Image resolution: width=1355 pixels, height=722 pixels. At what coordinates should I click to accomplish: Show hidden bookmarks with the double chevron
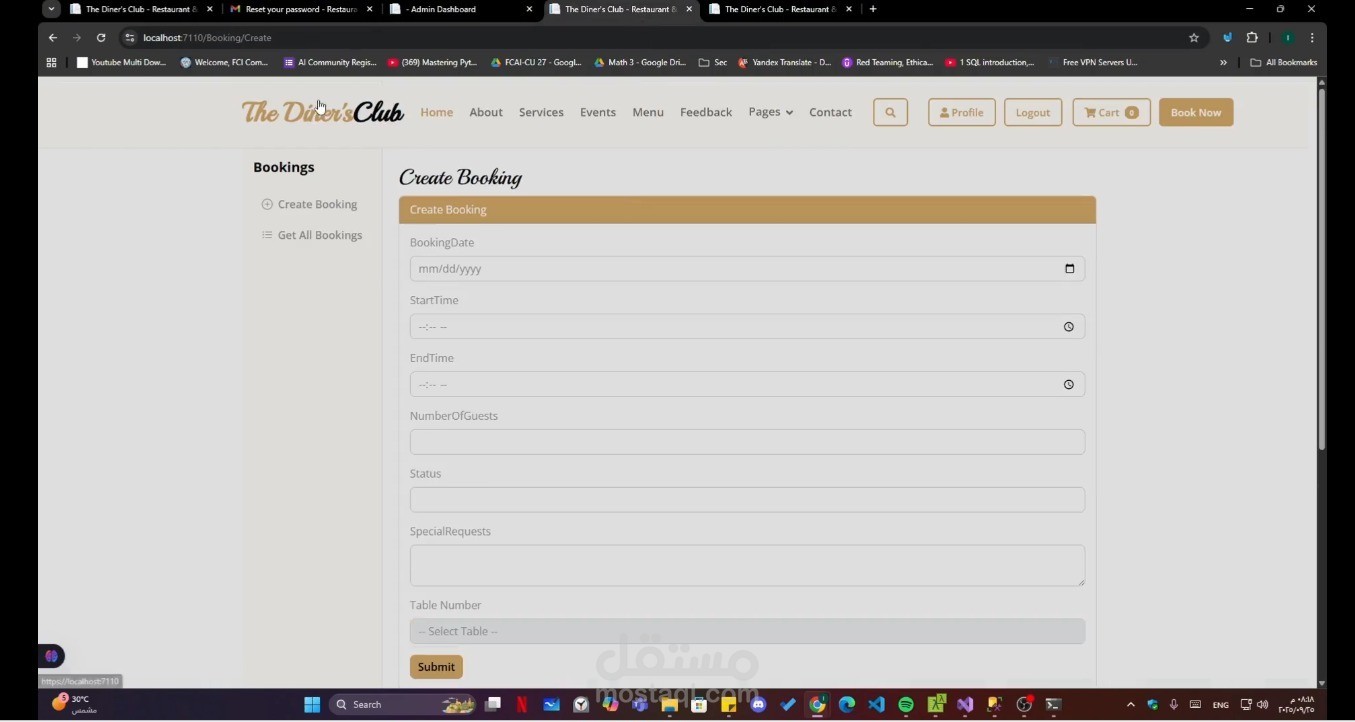[x=1223, y=62]
